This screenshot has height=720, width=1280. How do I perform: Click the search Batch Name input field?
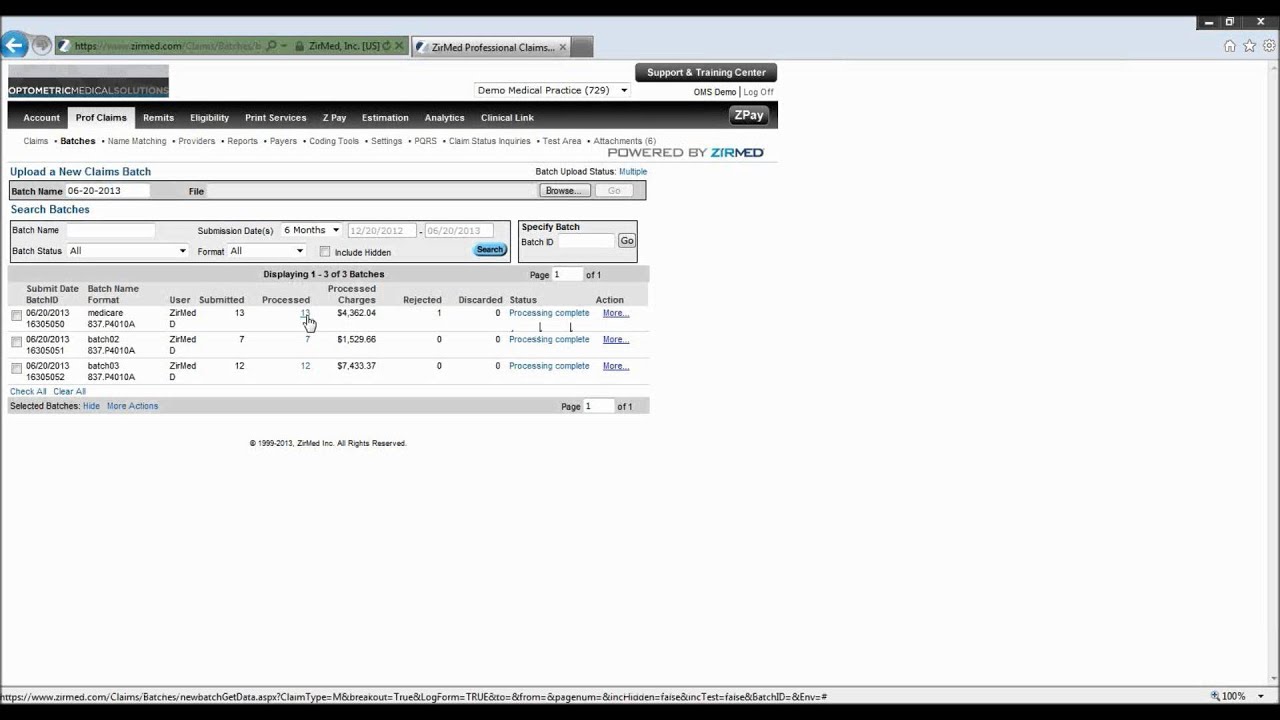pos(111,230)
